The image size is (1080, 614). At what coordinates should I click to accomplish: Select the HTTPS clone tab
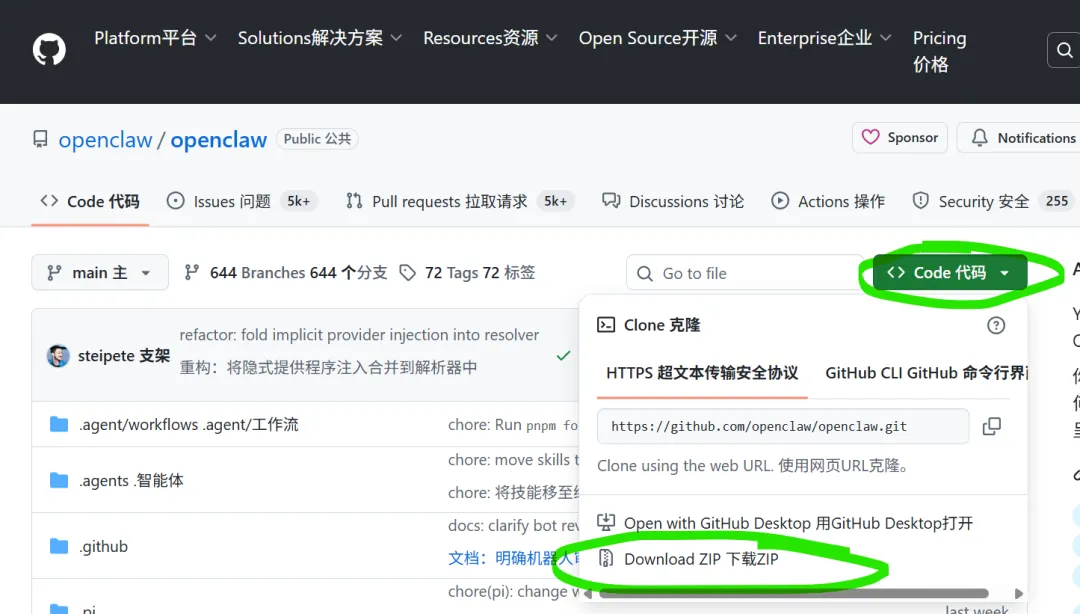coord(702,373)
